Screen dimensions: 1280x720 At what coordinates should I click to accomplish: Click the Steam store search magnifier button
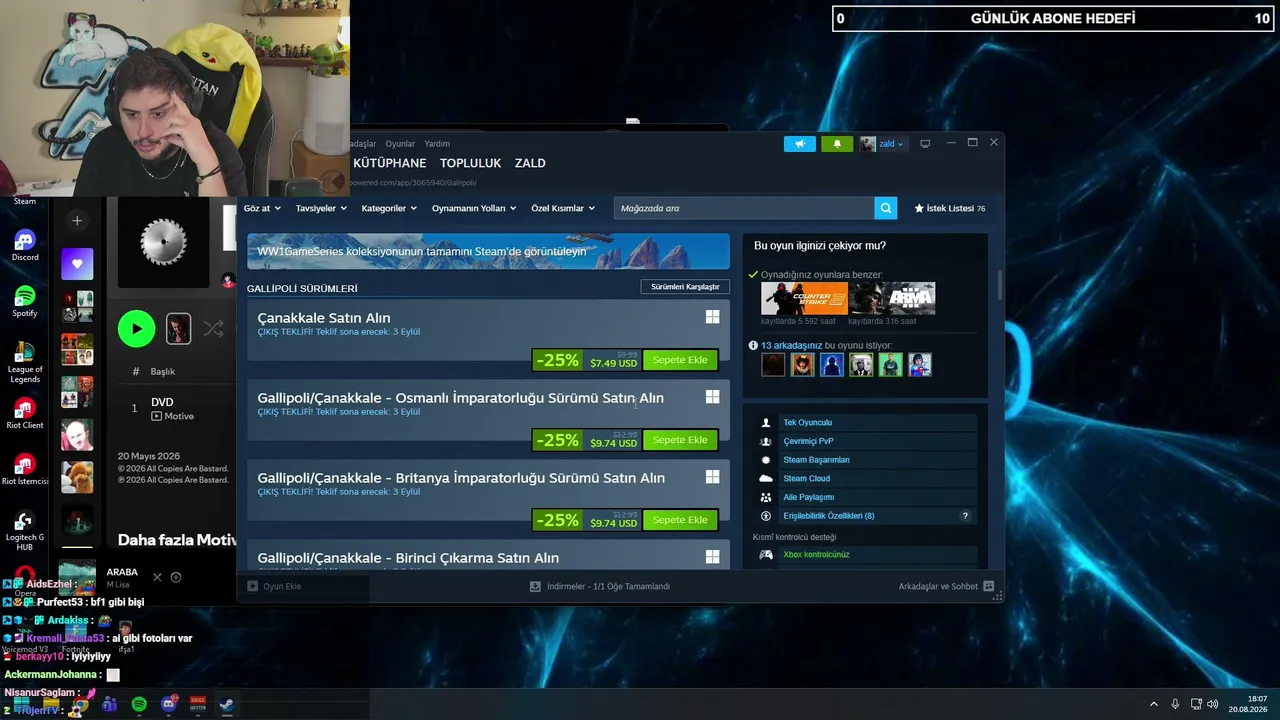[x=885, y=208]
